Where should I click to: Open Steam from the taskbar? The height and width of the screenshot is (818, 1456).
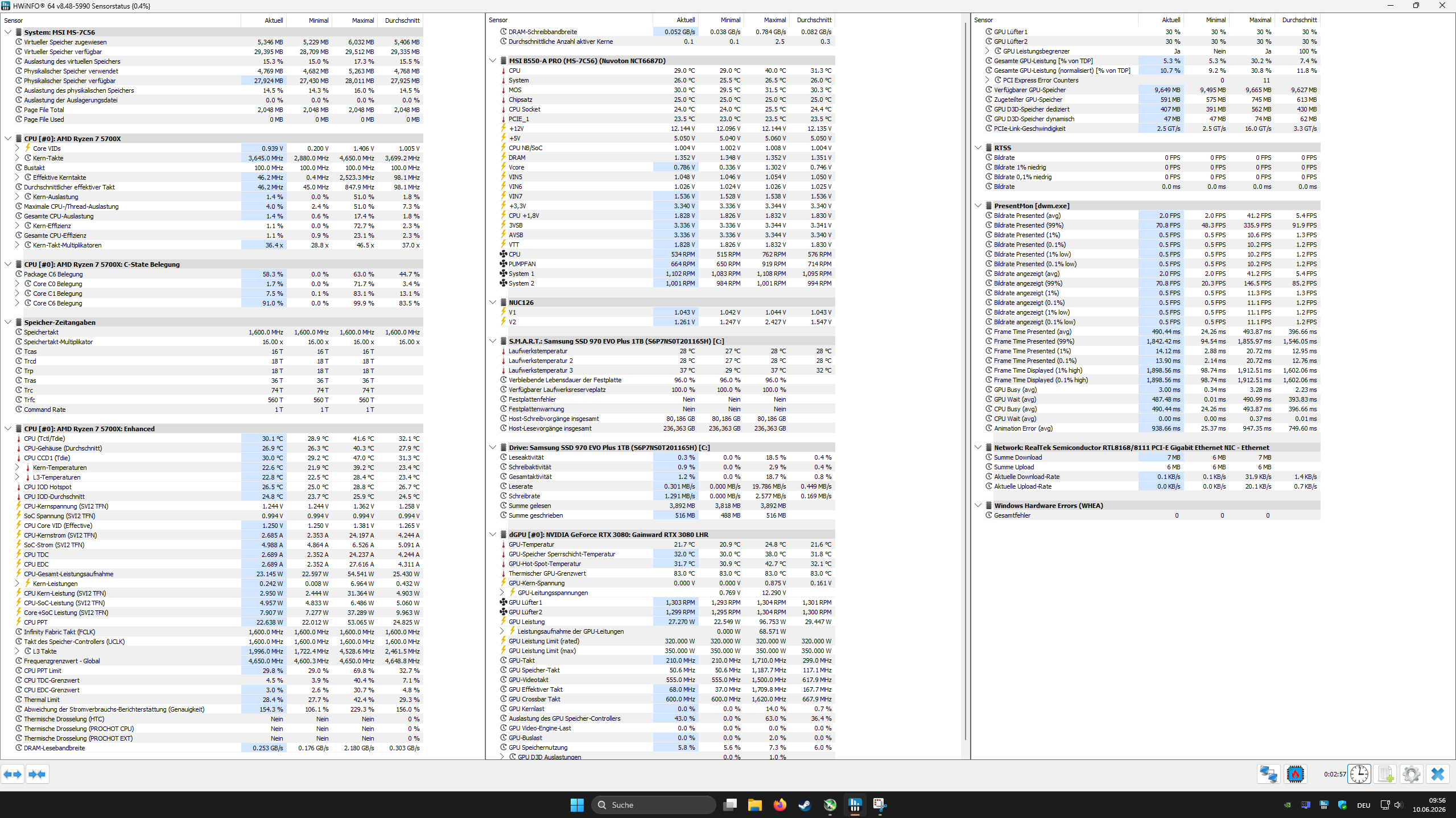click(805, 805)
